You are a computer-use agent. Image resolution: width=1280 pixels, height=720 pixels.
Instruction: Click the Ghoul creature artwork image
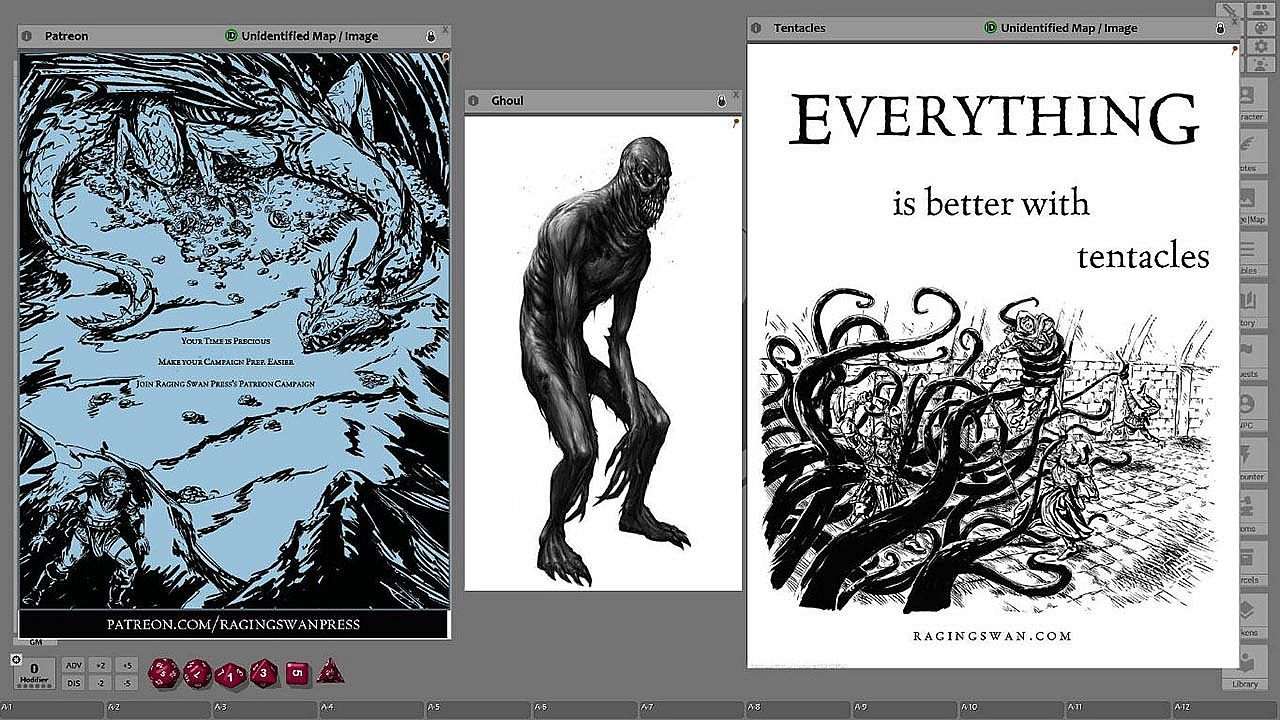point(603,353)
